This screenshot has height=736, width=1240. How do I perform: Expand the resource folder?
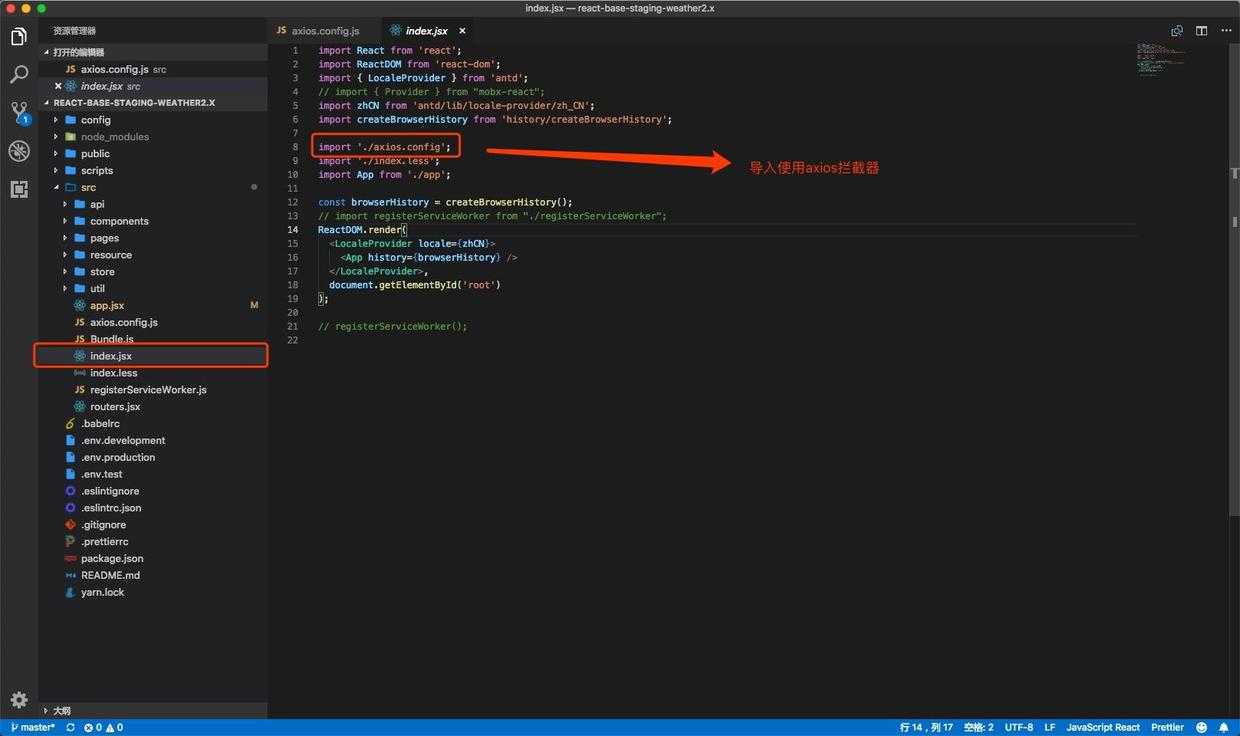111,255
